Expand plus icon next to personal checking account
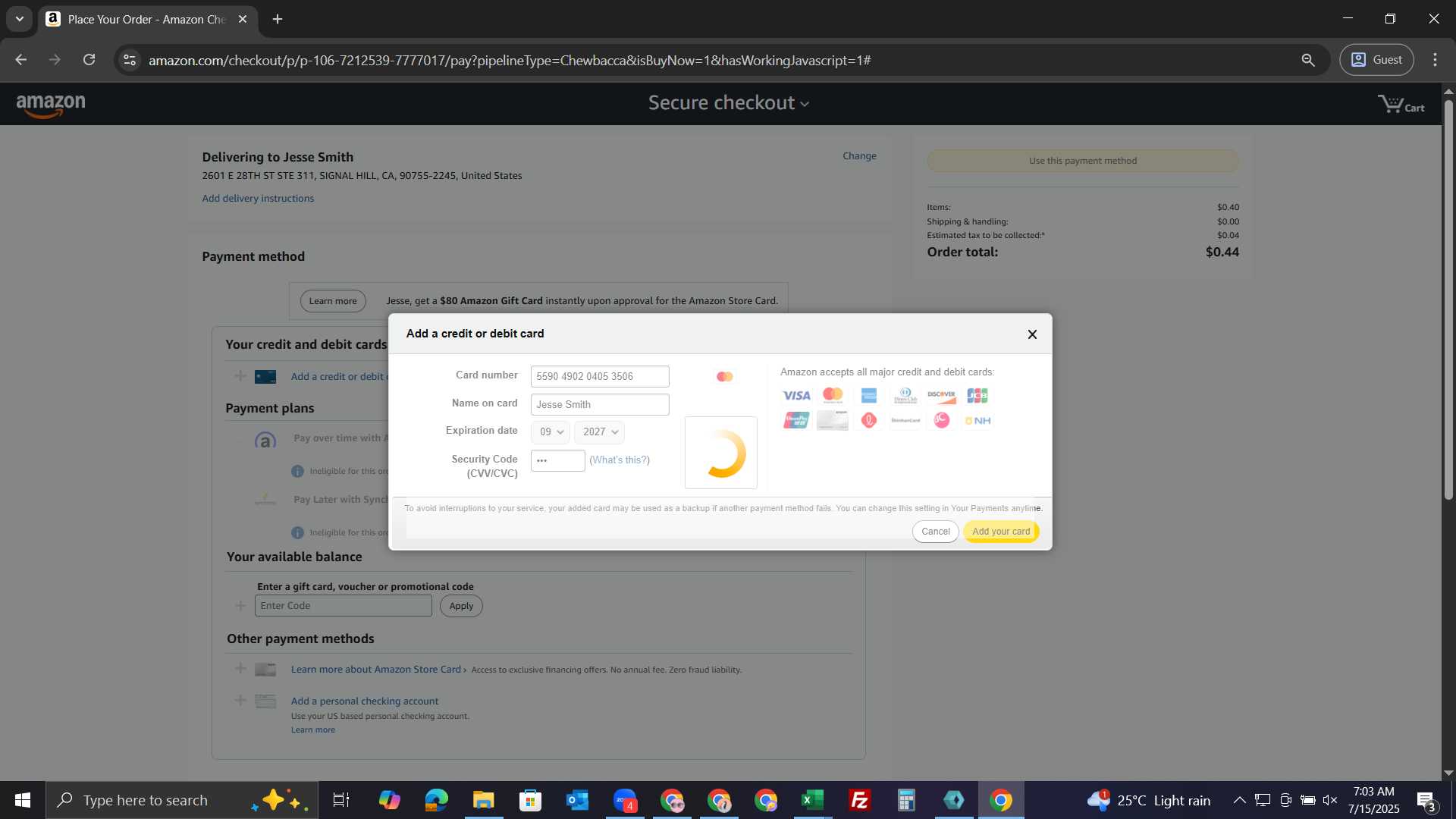The width and height of the screenshot is (1456, 819). (x=240, y=700)
